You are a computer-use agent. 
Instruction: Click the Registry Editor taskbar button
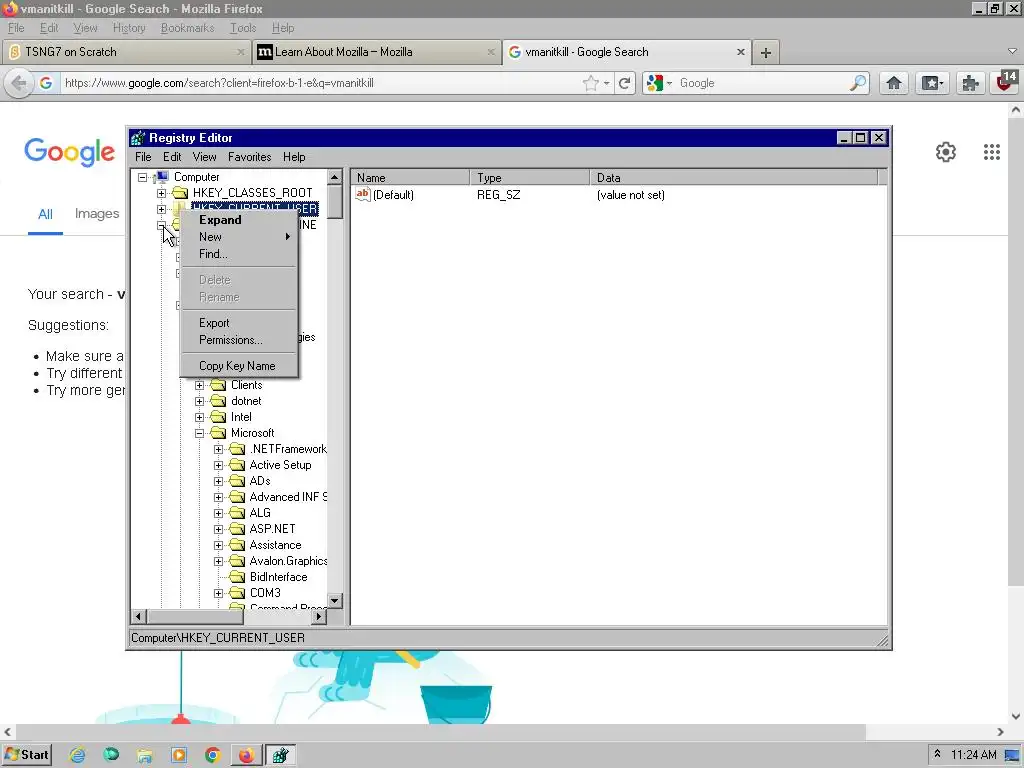coord(280,755)
